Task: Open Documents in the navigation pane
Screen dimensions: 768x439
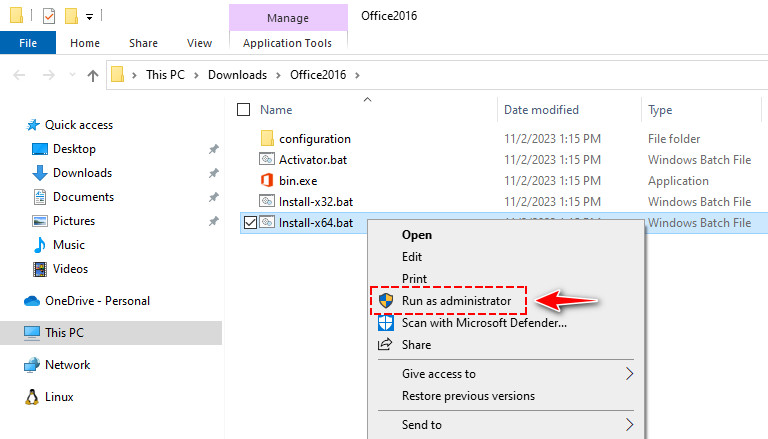Action: [83, 197]
